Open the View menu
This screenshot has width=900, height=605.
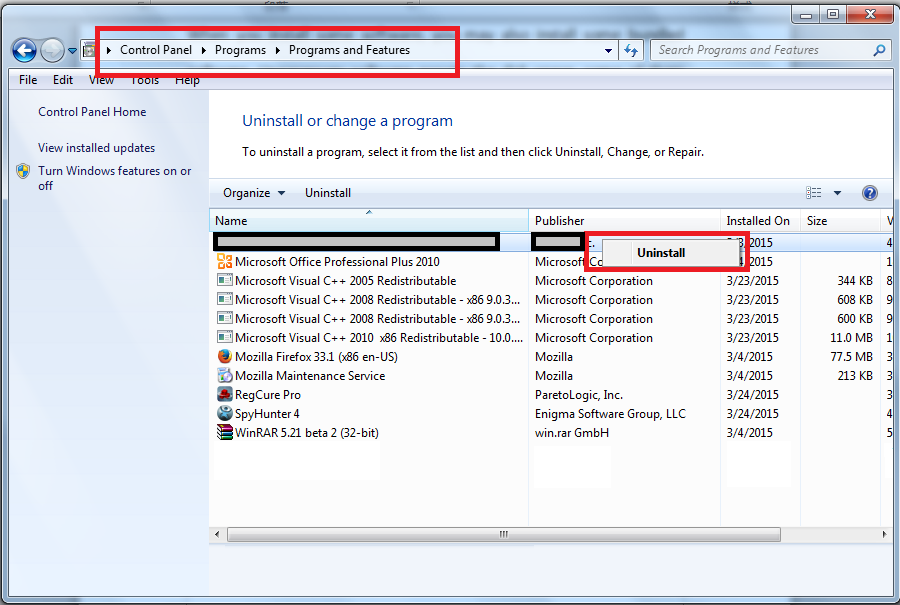pyautogui.click(x=101, y=80)
